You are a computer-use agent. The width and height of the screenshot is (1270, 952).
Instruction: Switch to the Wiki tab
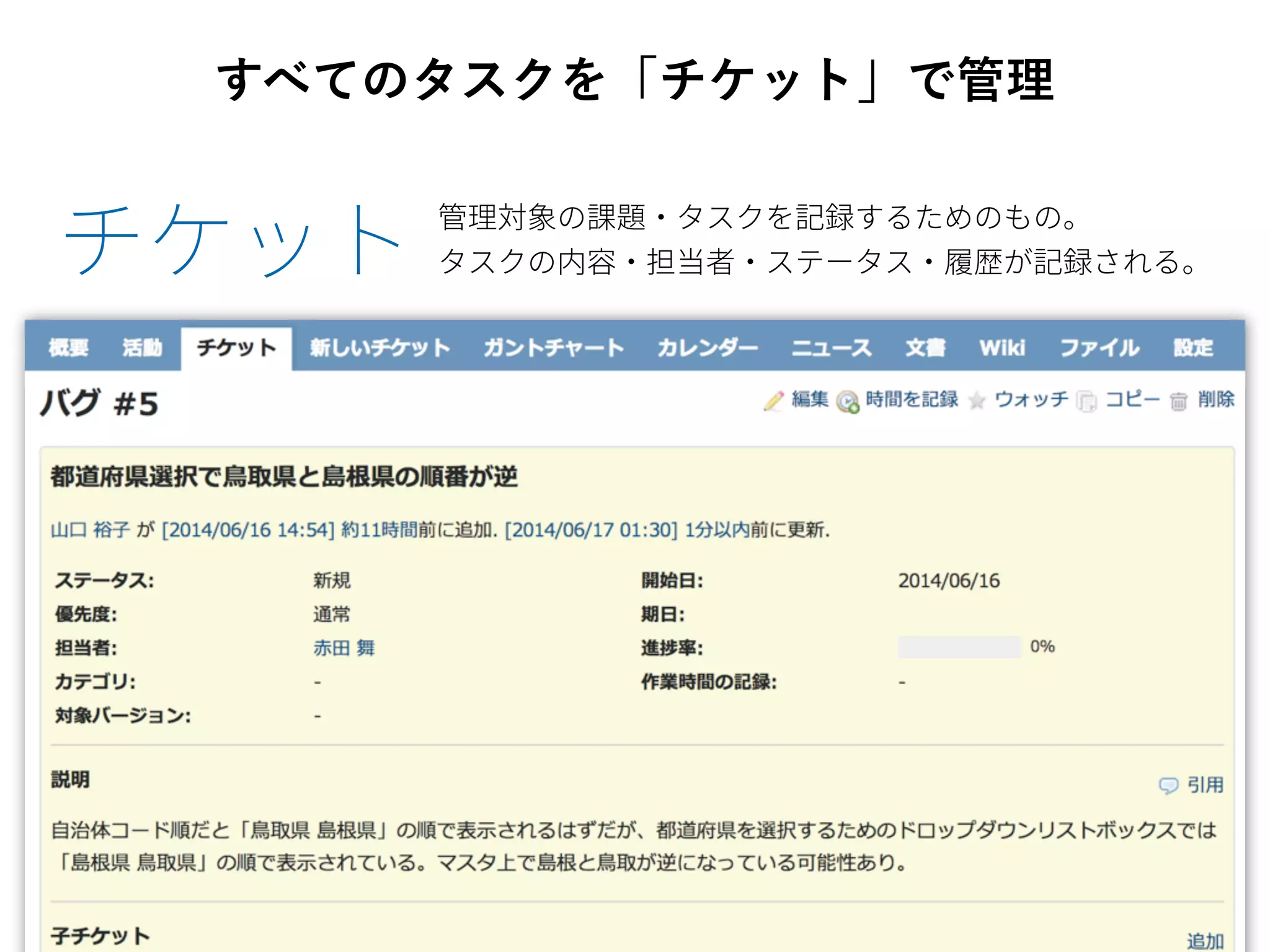pos(1002,348)
